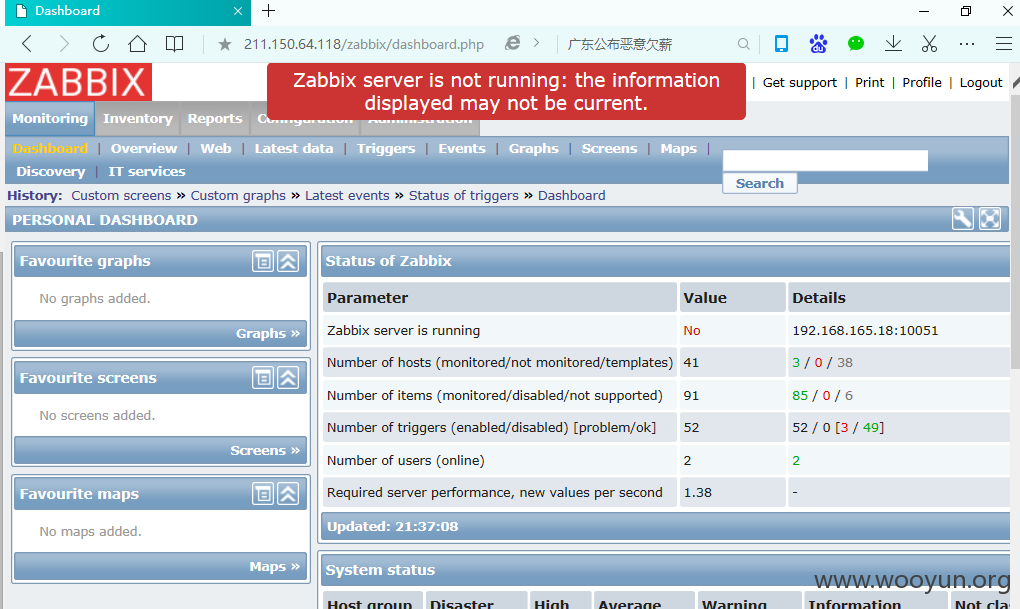Focus the Zabbix search input field
The height and width of the screenshot is (609, 1020).
pyautogui.click(x=825, y=161)
